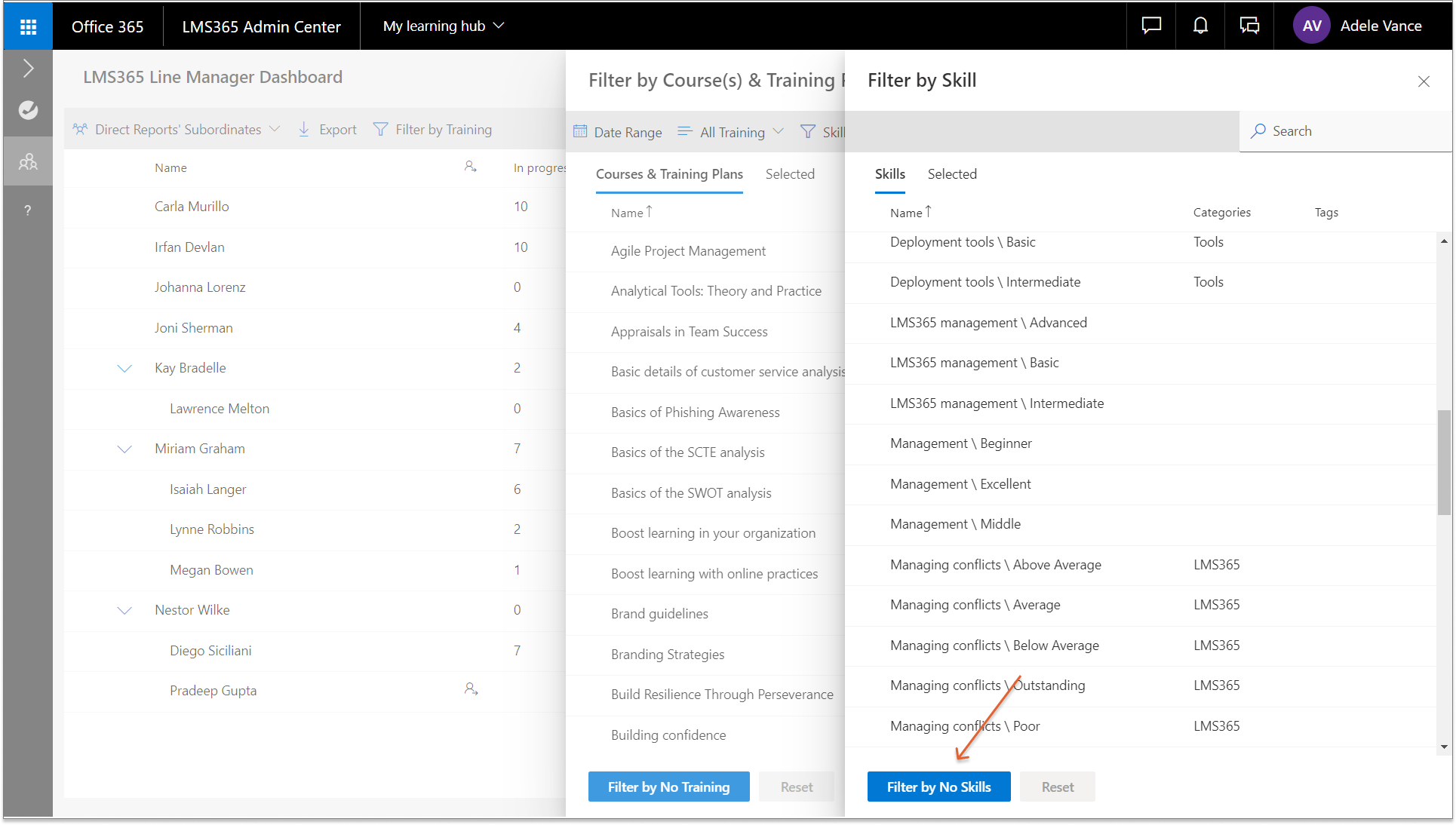Switch to Selected tab in skill panel

(x=951, y=174)
